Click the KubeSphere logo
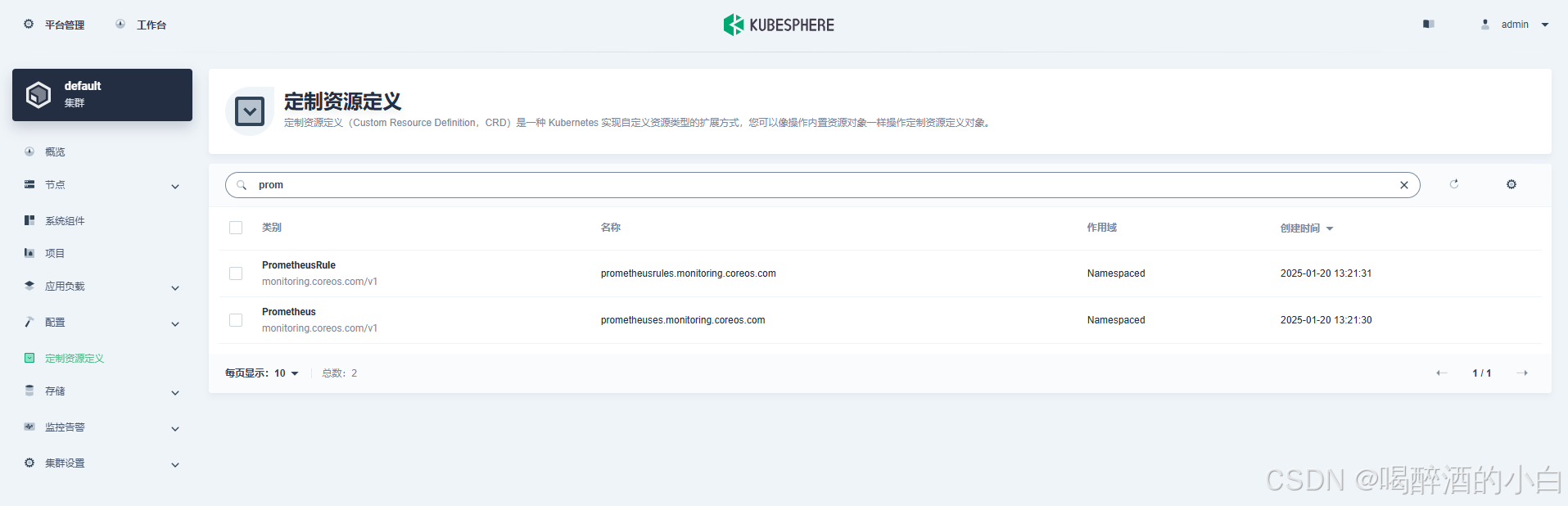Viewport: 1568px width, 506px height. (779, 25)
